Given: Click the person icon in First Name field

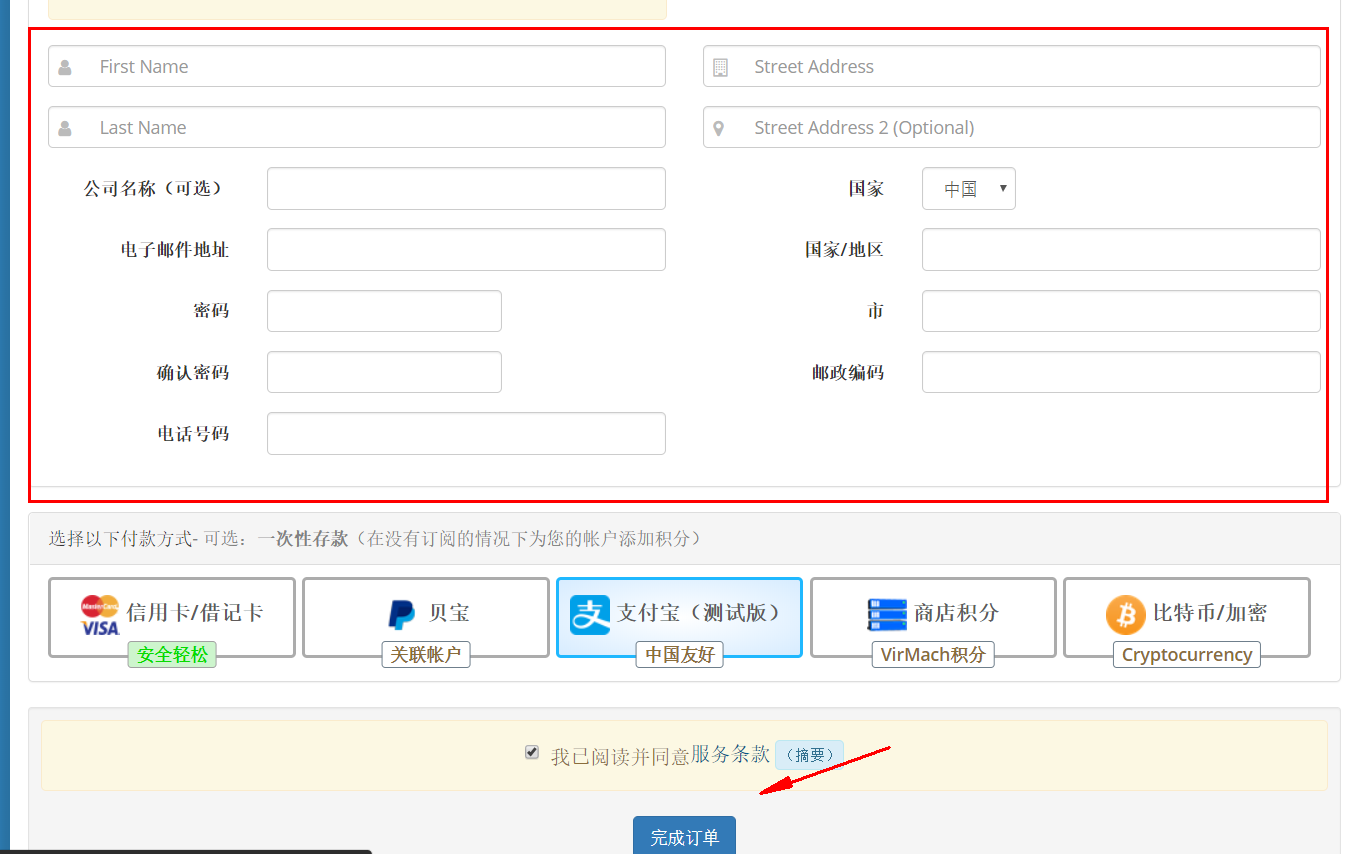Looking at the screenshot, I should (65, 67).
